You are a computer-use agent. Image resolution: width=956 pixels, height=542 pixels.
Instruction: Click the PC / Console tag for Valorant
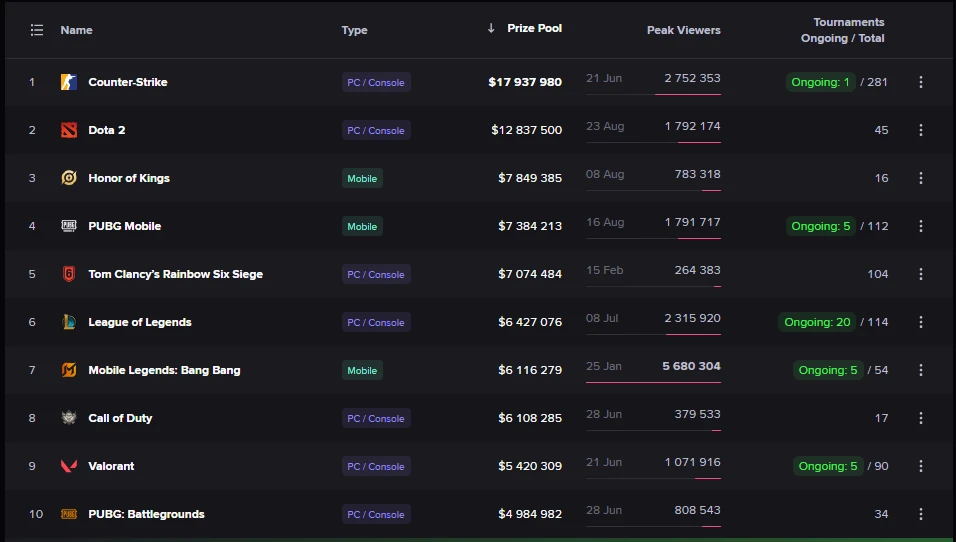tap(376, 466)
